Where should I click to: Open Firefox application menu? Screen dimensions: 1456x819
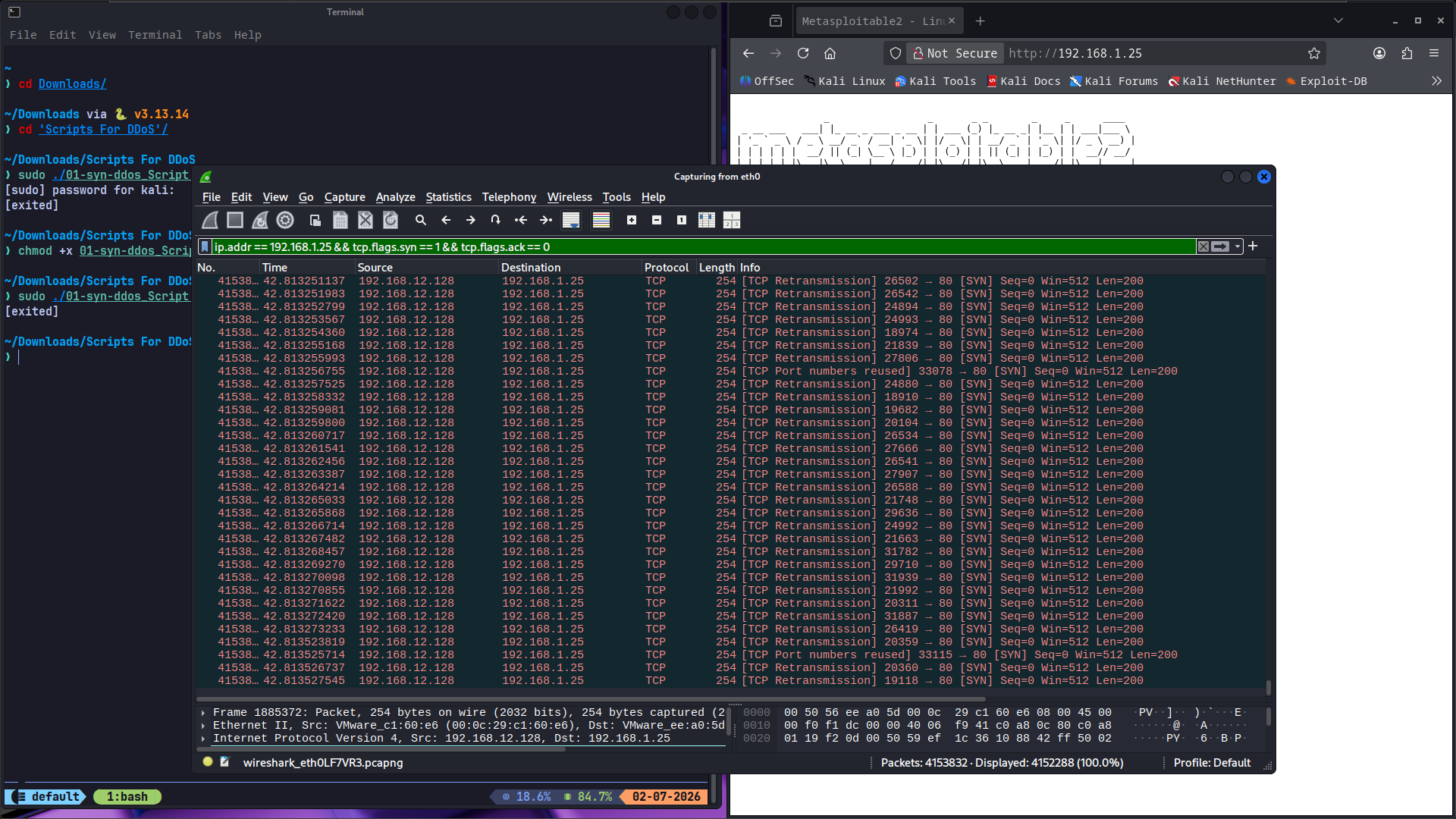[1433, 53]
